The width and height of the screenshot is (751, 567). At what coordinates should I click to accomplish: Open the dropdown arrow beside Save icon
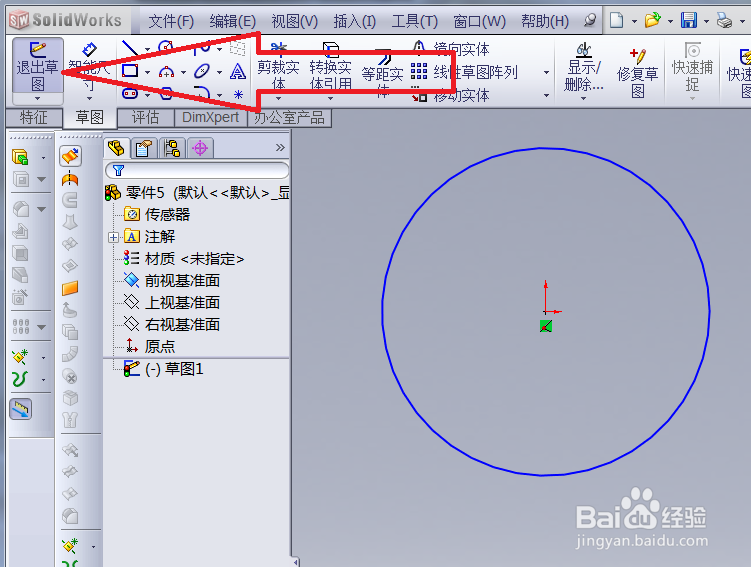706,21
